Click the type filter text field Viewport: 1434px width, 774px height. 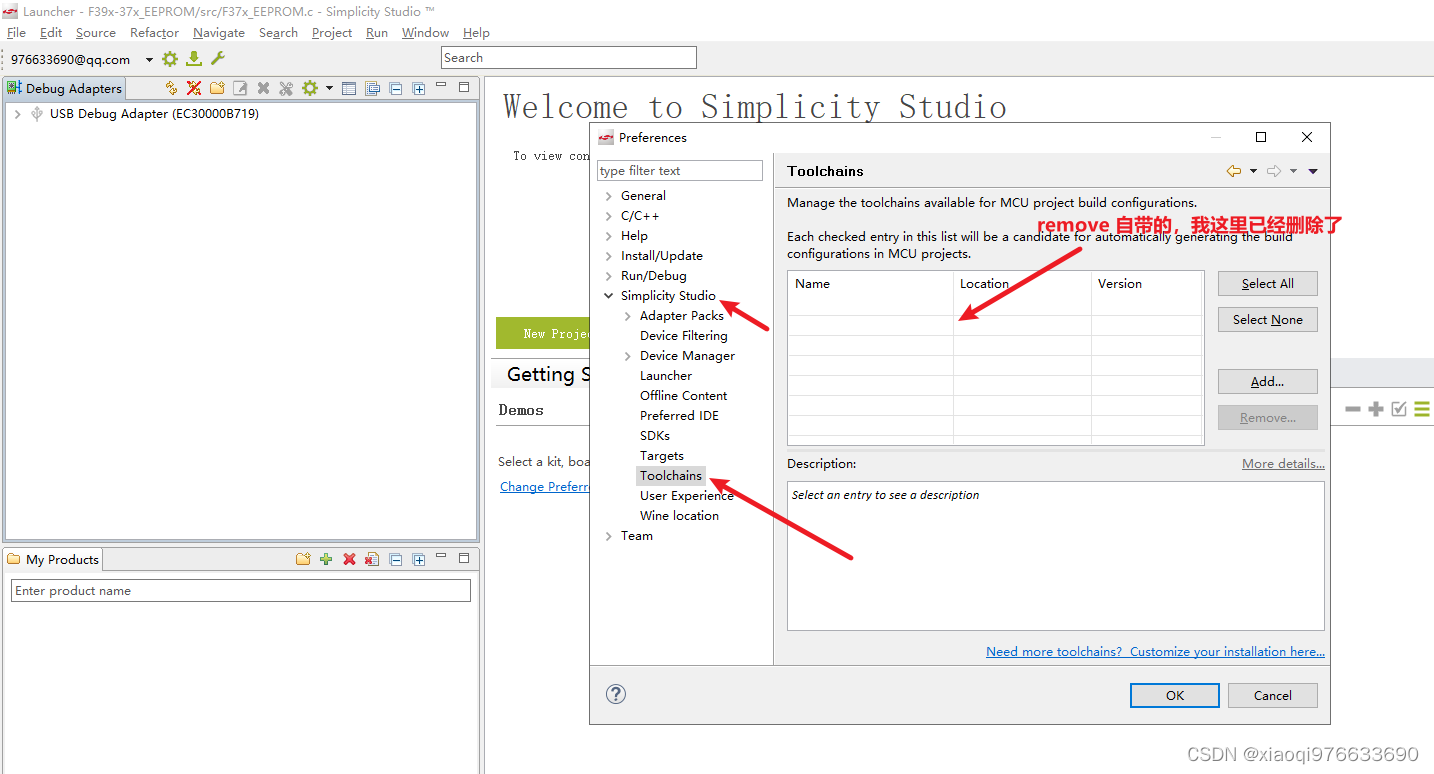pos(680,171)
